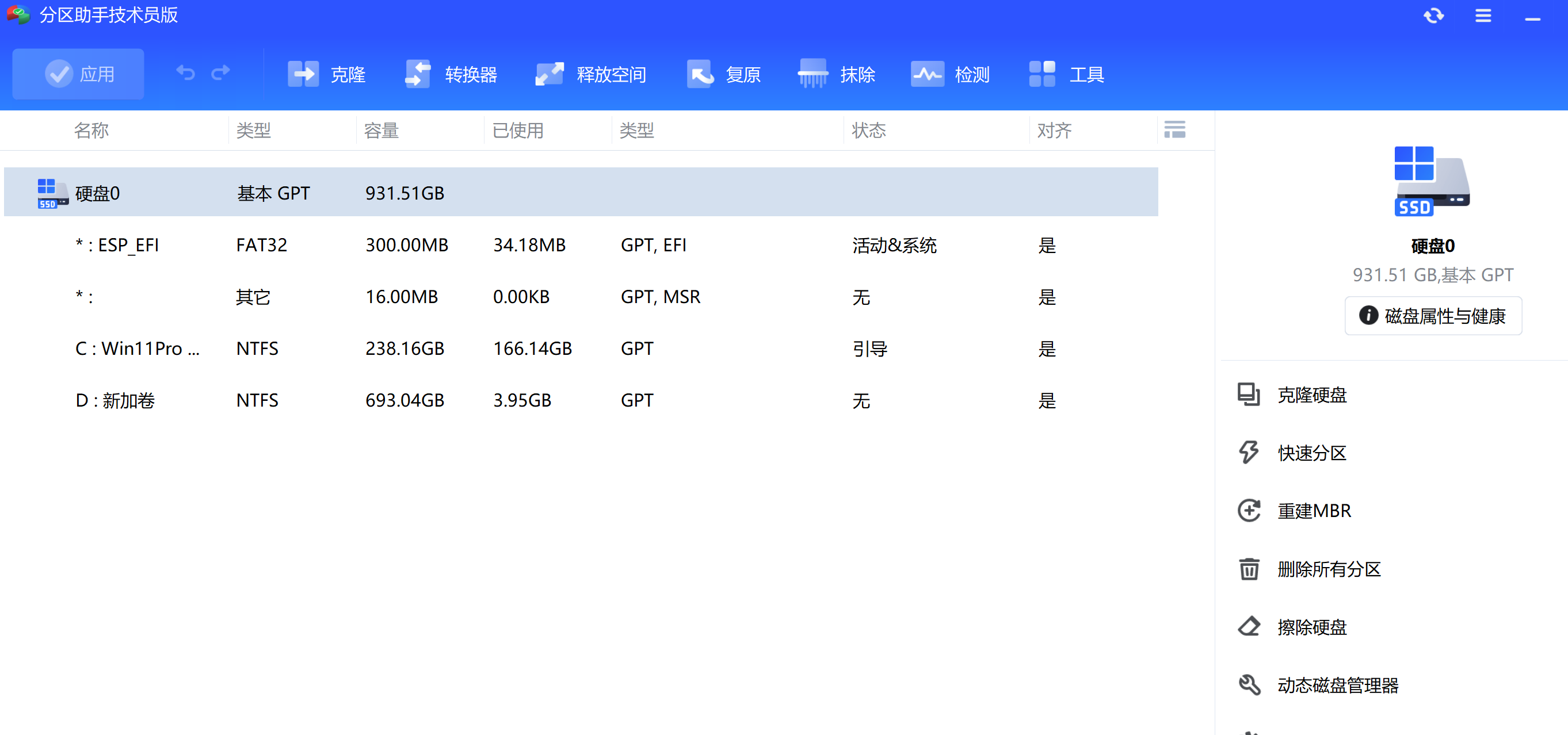The height and width of the screenshot is (735, 1568).
Task: Open the 动态磁盘管理器 dynamic disk manager
Action: 1338,685
